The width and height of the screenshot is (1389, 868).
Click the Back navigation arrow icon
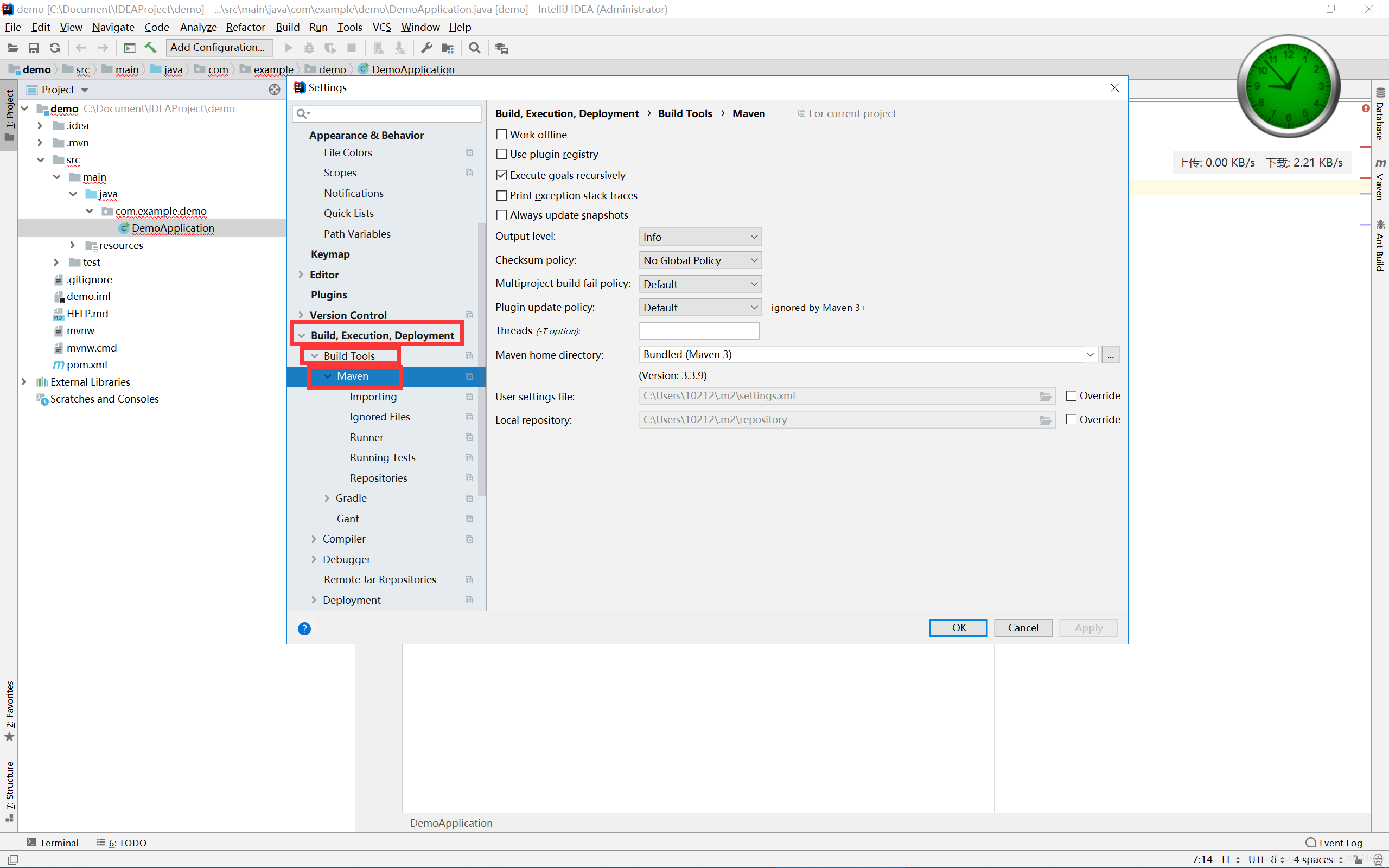(x=81, y=48)
